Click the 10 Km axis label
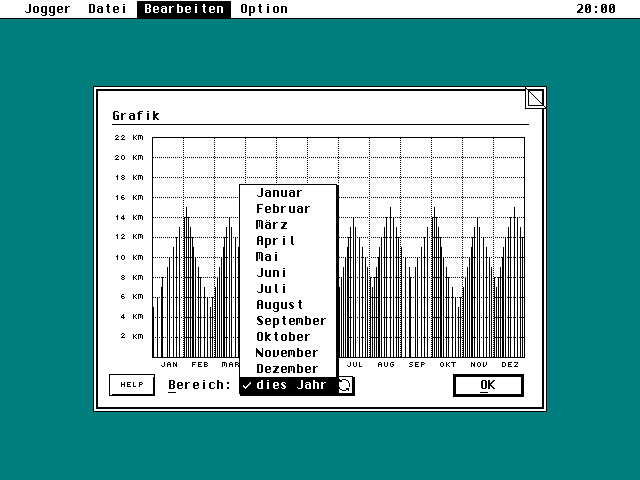640x480 pixels. 129,258
